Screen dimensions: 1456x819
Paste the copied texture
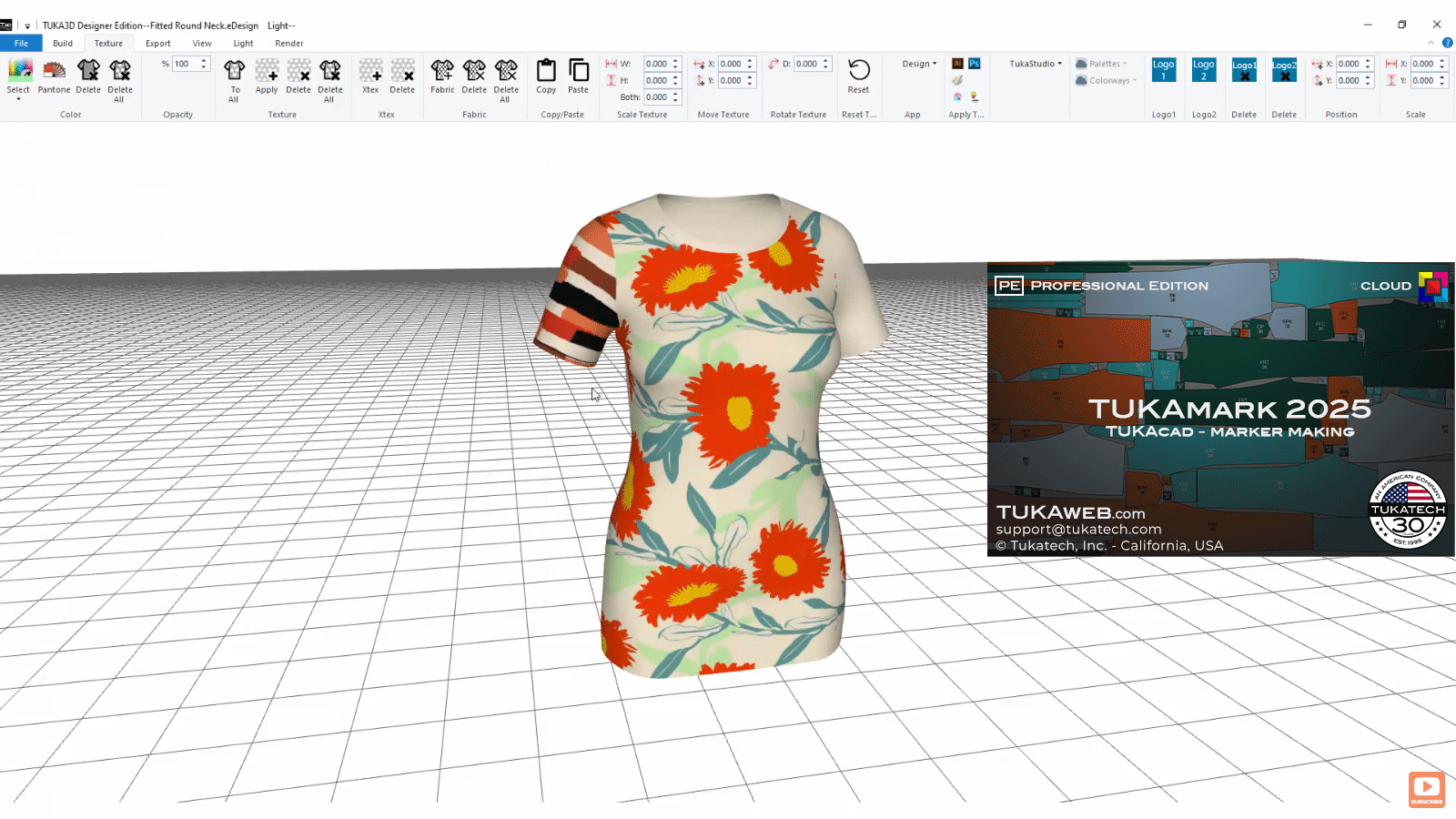(578, 77)
